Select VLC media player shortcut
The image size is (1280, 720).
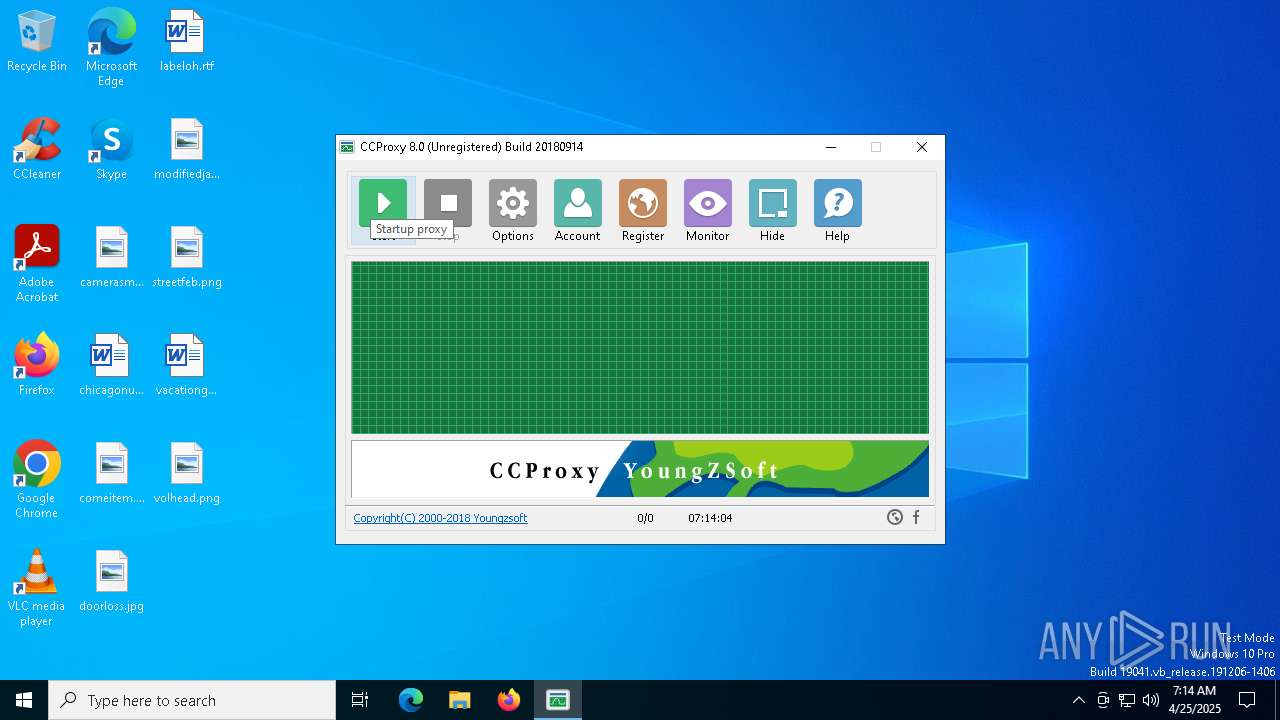[x=37, y=588]
